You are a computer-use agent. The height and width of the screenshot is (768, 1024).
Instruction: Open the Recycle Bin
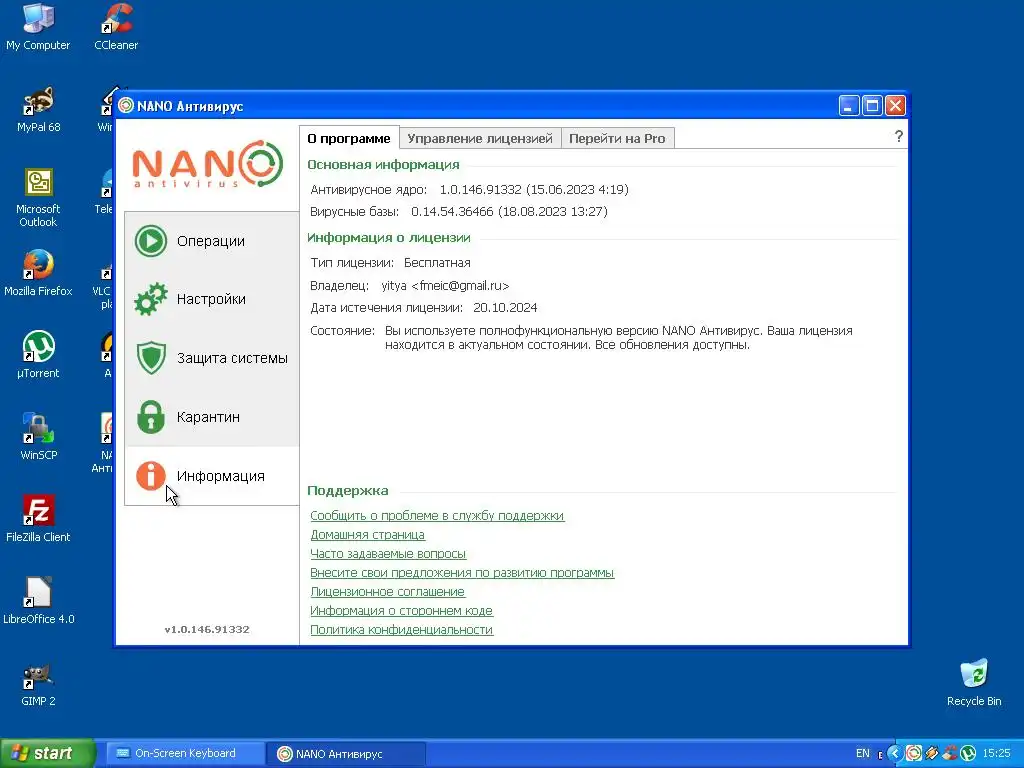pyautogui.click(x=974, y=684)
